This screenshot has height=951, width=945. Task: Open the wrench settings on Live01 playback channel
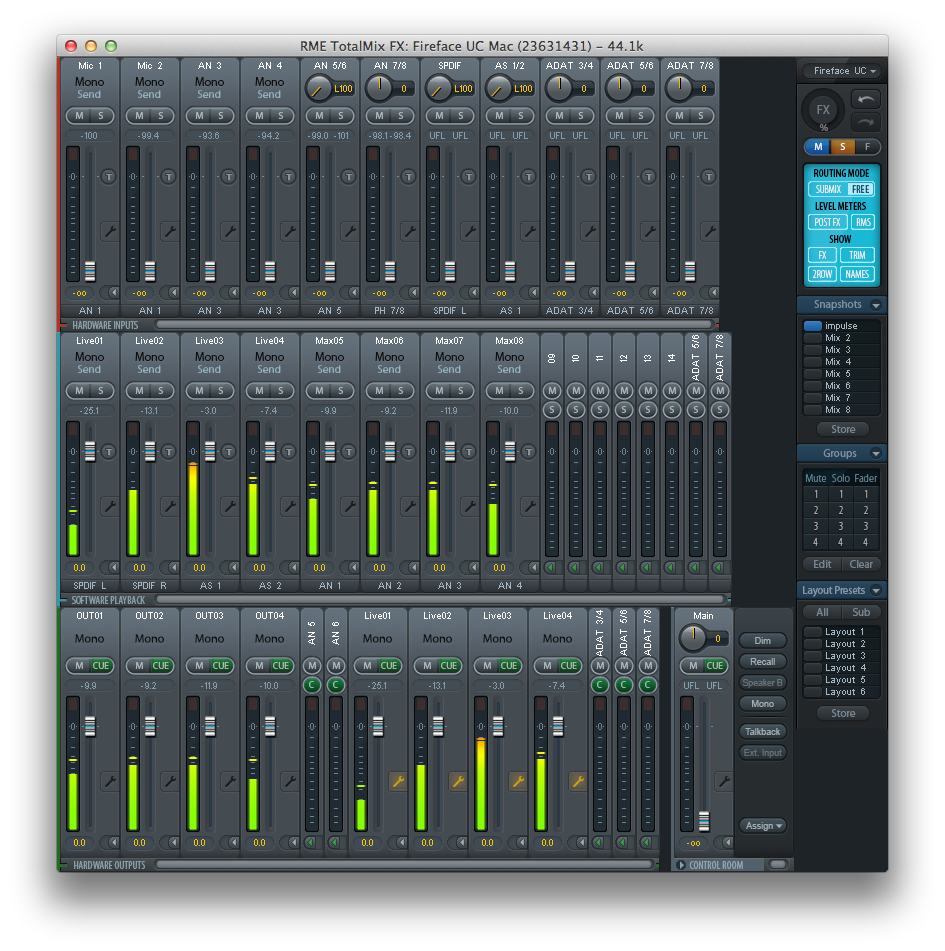click(x=110, y=506)
